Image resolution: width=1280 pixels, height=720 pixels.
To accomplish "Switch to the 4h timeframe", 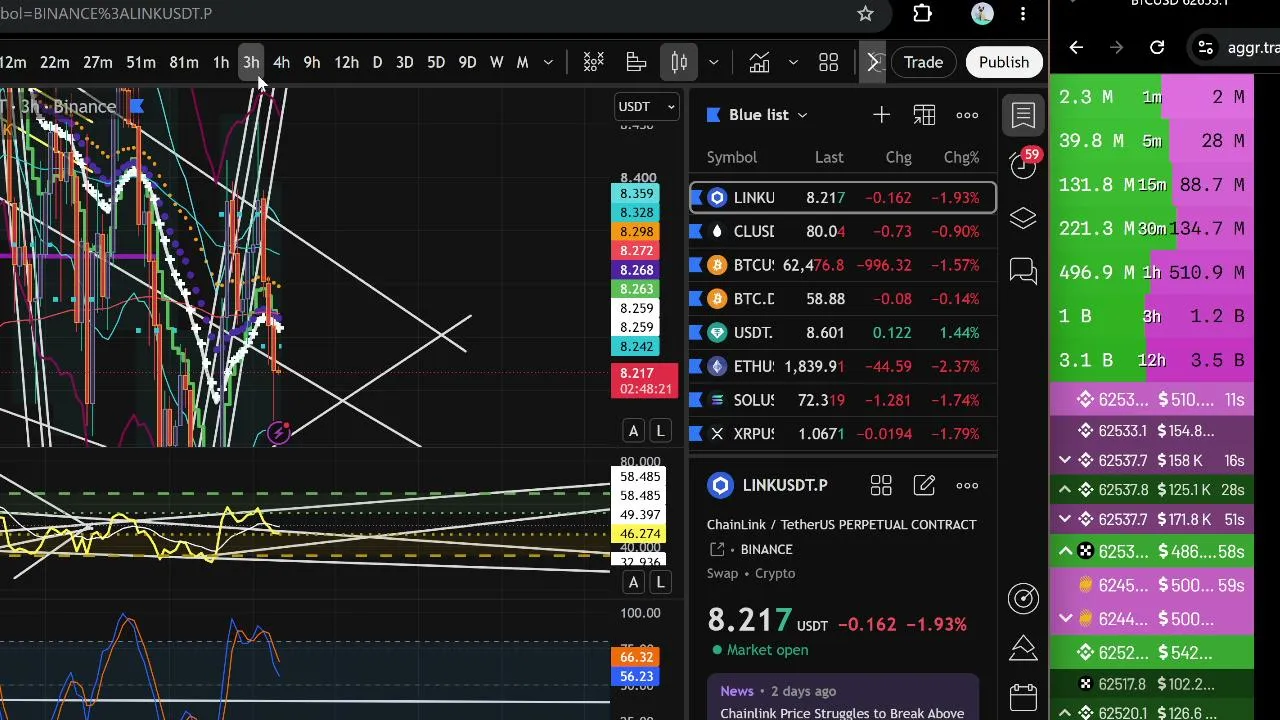I will (281, 63).
